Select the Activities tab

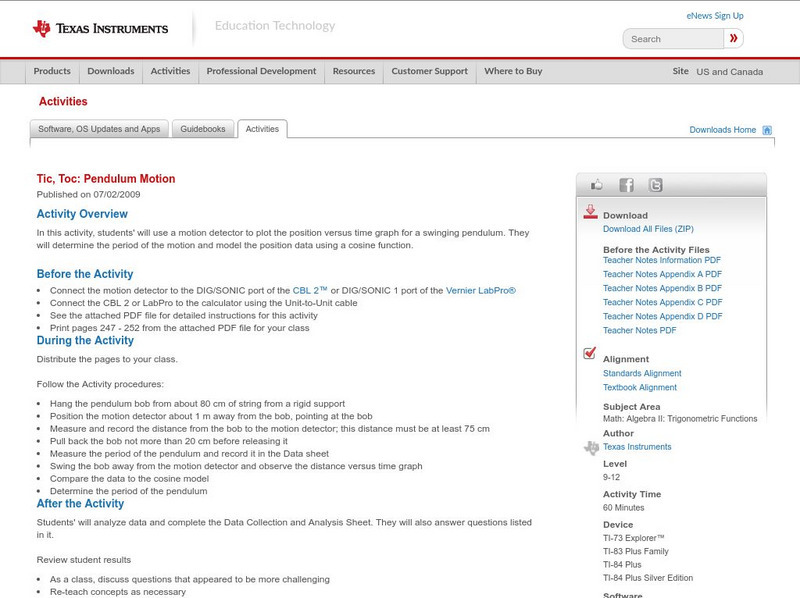click(x=262, y=129)
